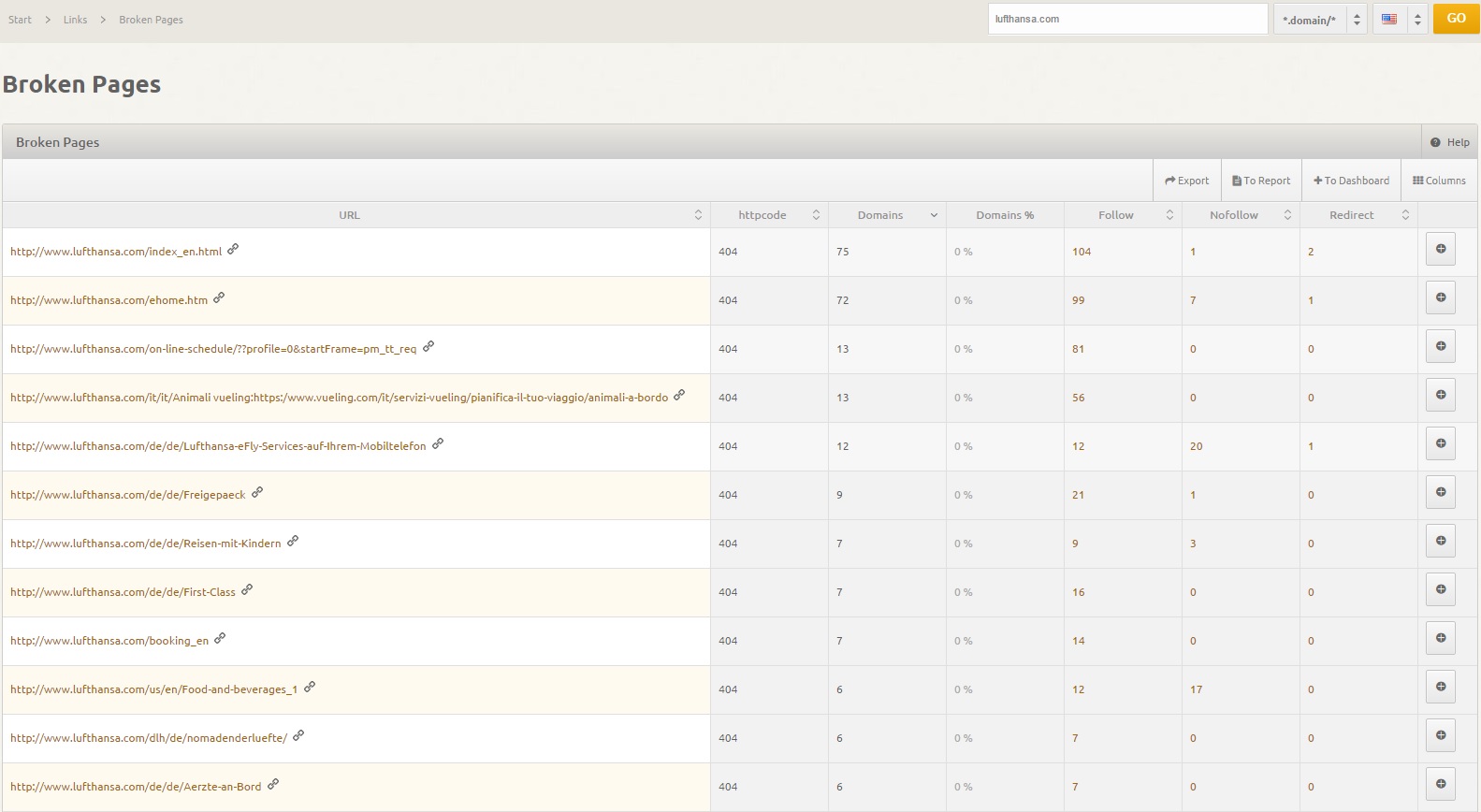Viewport: 1481px width, 812px height.
Task: Export the broken pages table
Action: tap(1186, 181)
